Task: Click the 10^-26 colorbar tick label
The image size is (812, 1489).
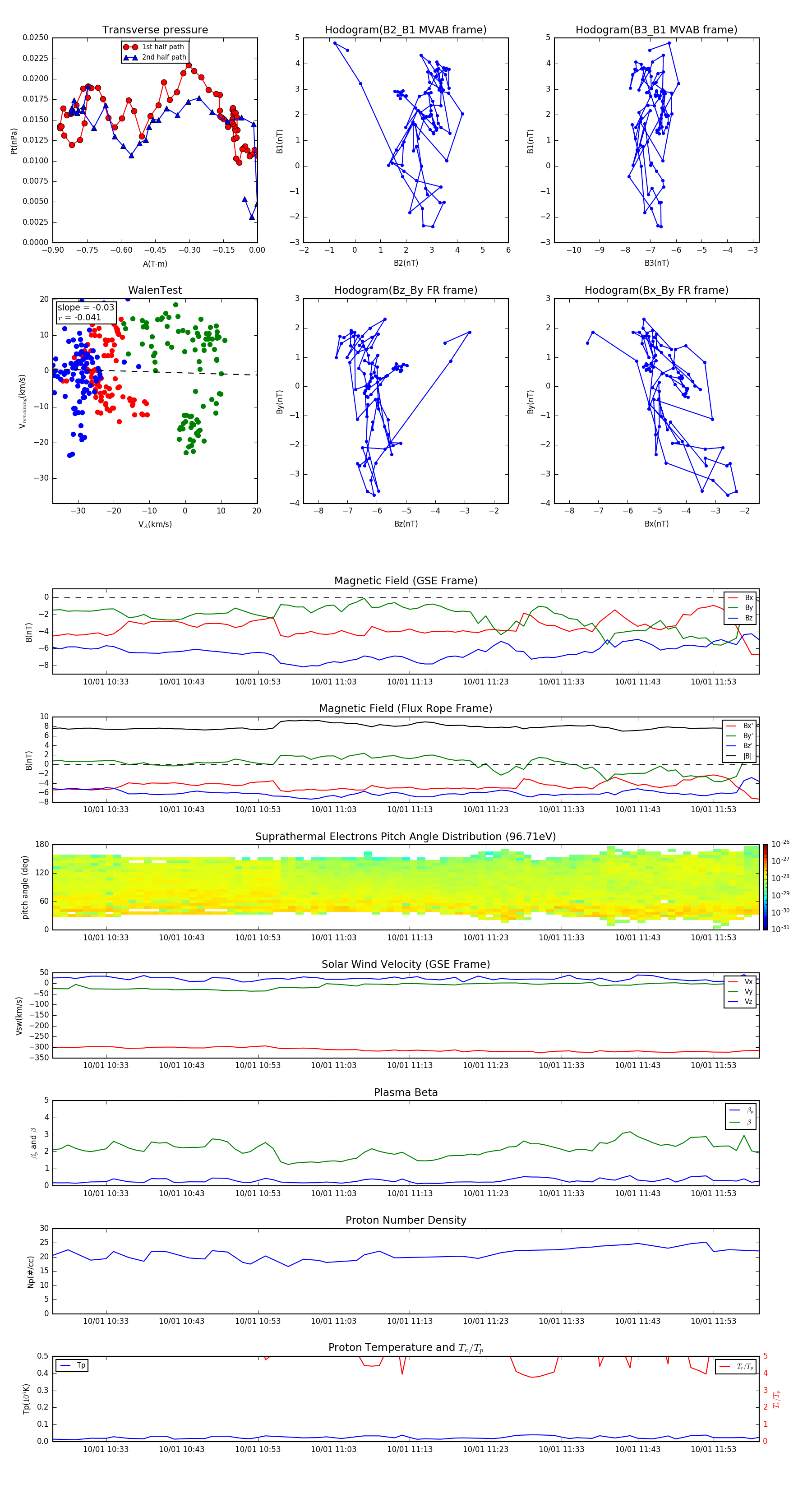Action: [780, 843]
